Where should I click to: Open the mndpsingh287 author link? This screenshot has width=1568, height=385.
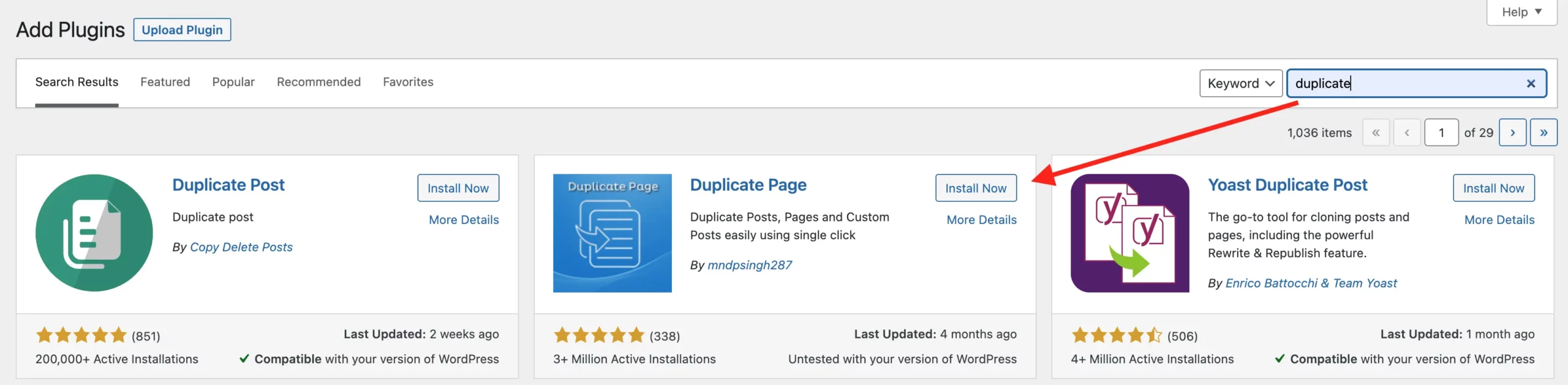[750, 265]
